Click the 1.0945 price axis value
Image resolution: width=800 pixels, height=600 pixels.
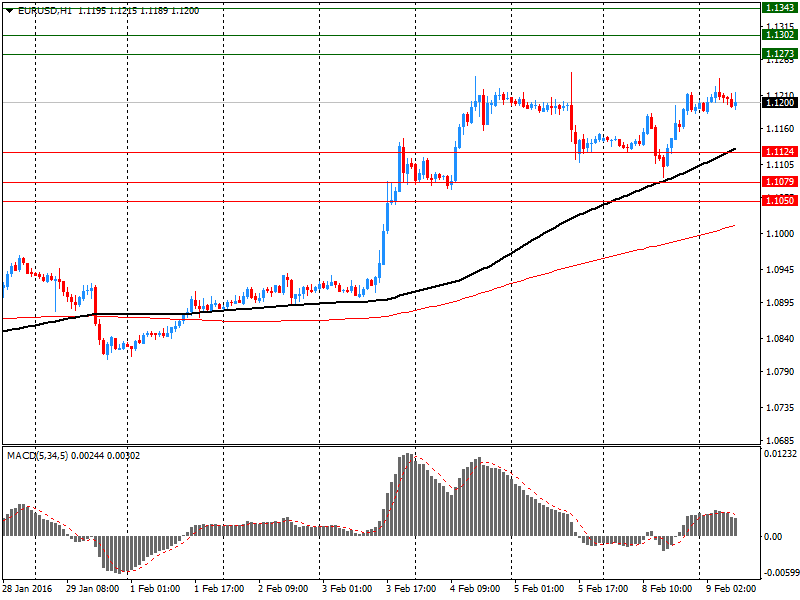[x=780, y=269]
